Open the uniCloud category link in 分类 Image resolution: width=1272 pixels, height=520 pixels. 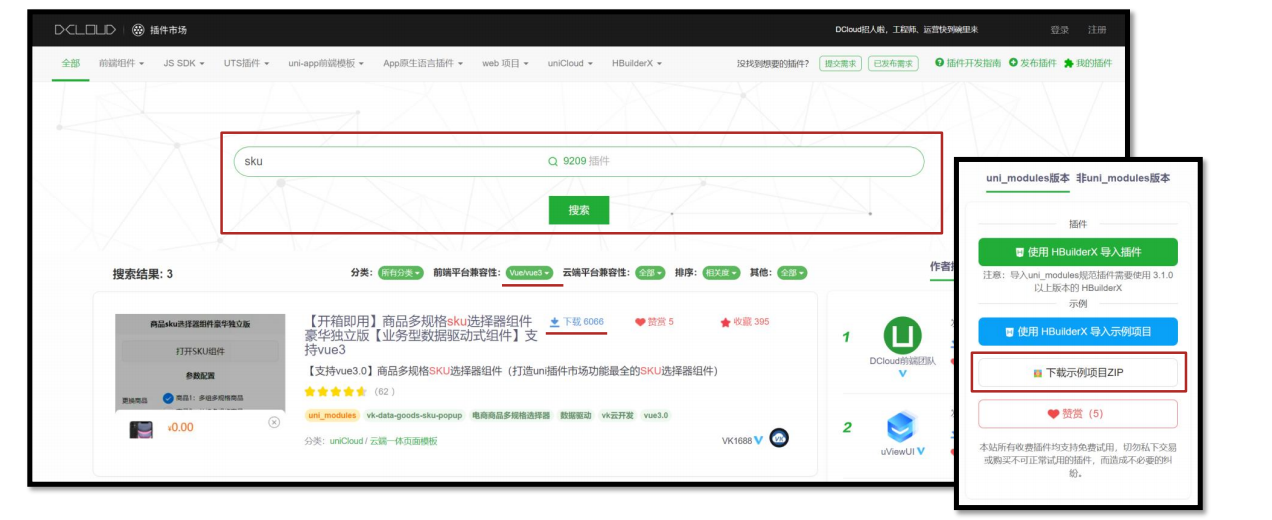[347, 441]
